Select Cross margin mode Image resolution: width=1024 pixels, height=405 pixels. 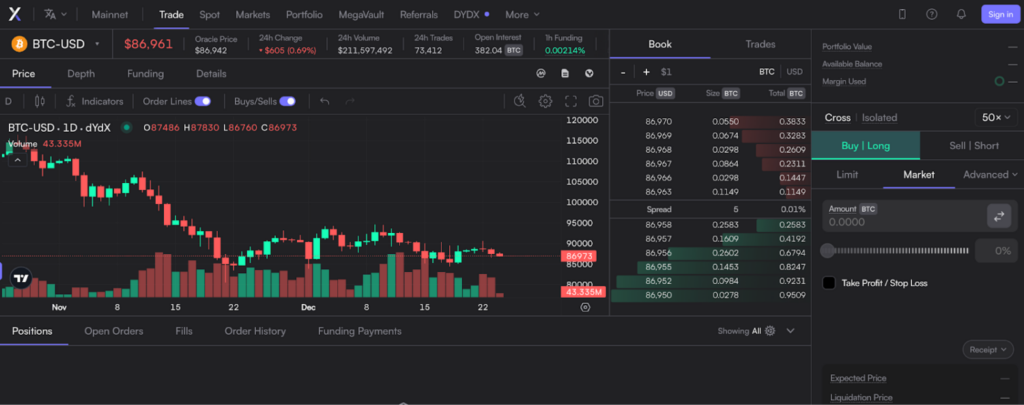point(837,118)
